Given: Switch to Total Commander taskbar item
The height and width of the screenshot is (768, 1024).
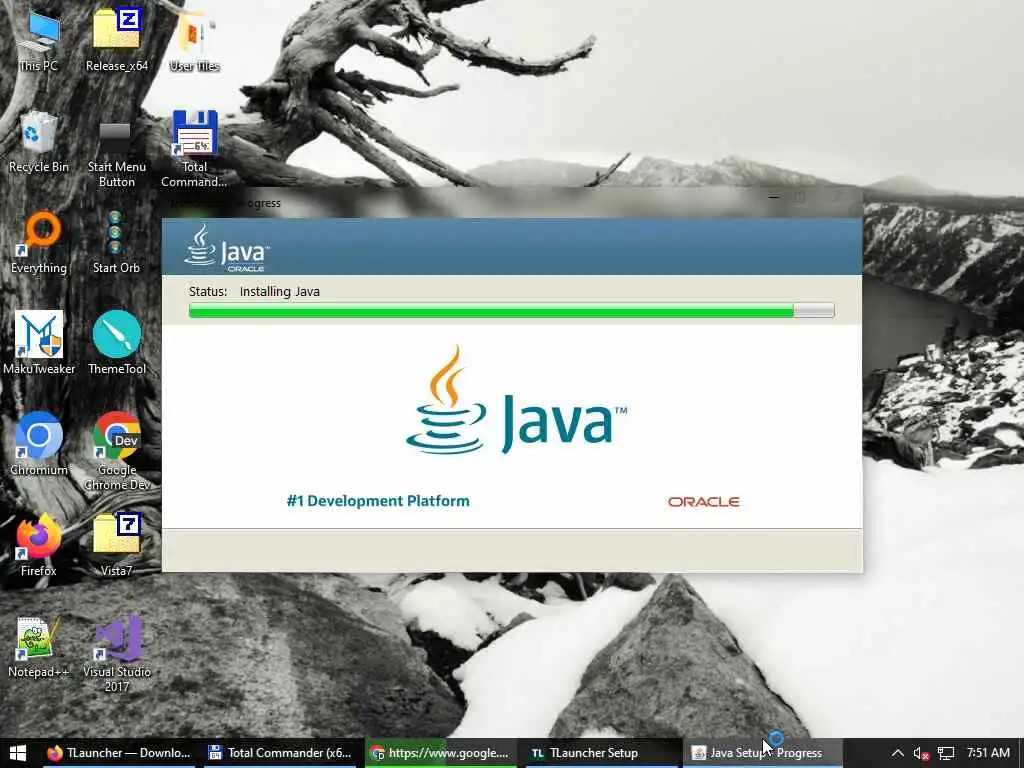Looking at the screenshot, I should (279, 753).
